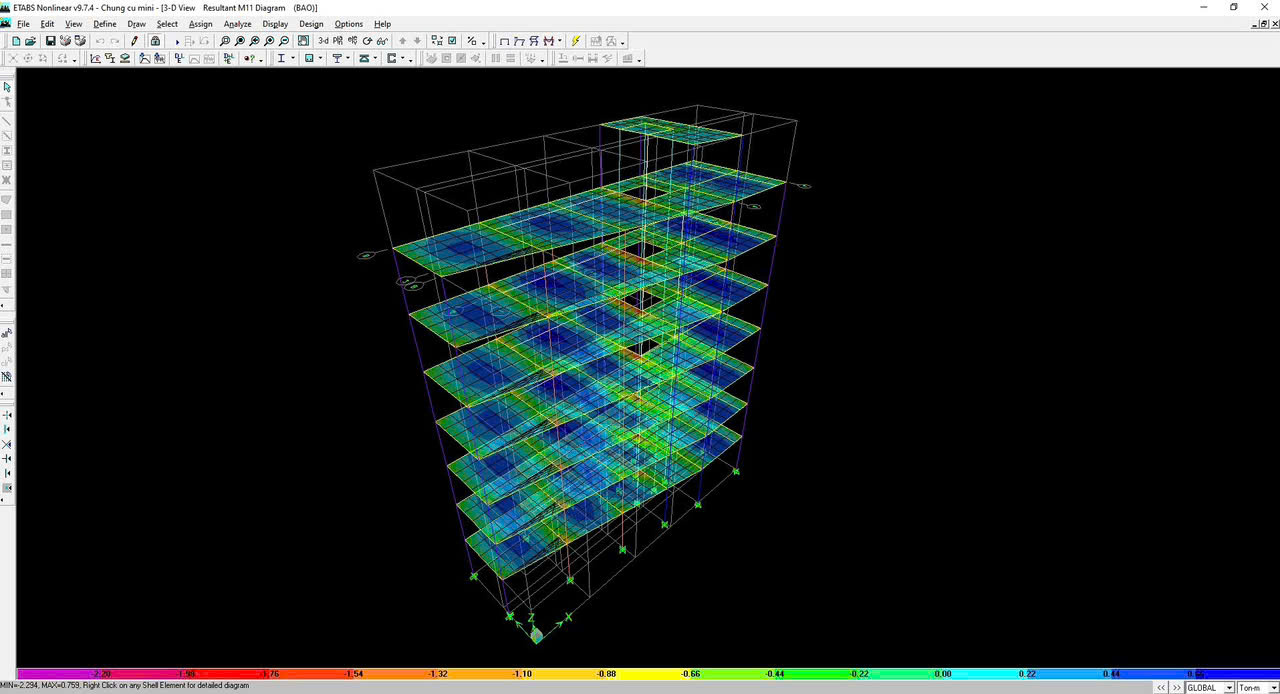Save the model with the floppy disk icon
Image resolution: width=1280 pixels, height=694 pixels.
(x=50, y=41)
